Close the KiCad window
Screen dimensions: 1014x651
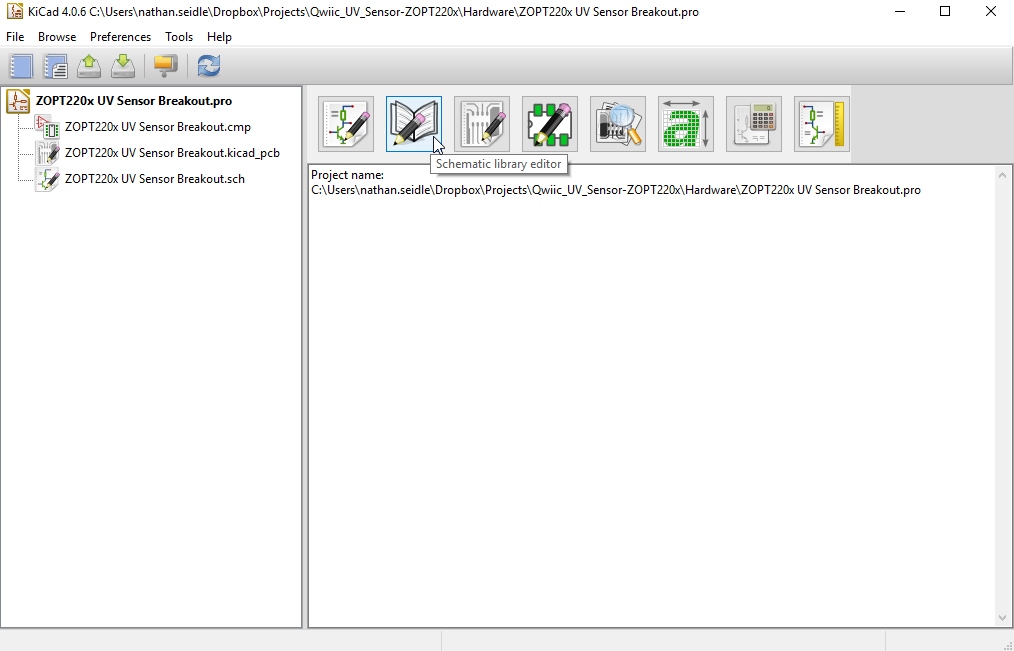pos(991,11)
